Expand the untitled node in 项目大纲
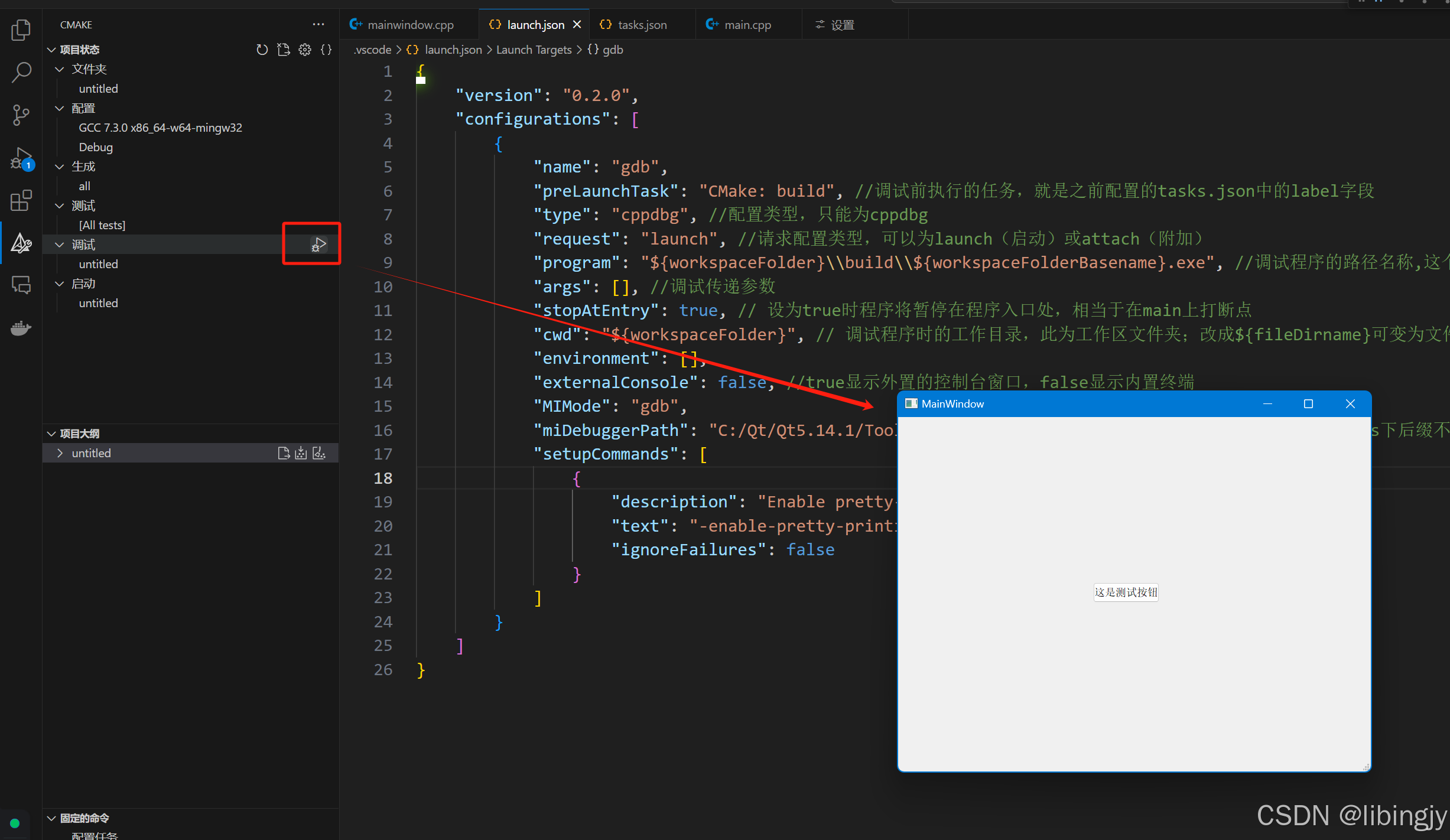Viewport: 1450px width, 840px height. point(60,453)
